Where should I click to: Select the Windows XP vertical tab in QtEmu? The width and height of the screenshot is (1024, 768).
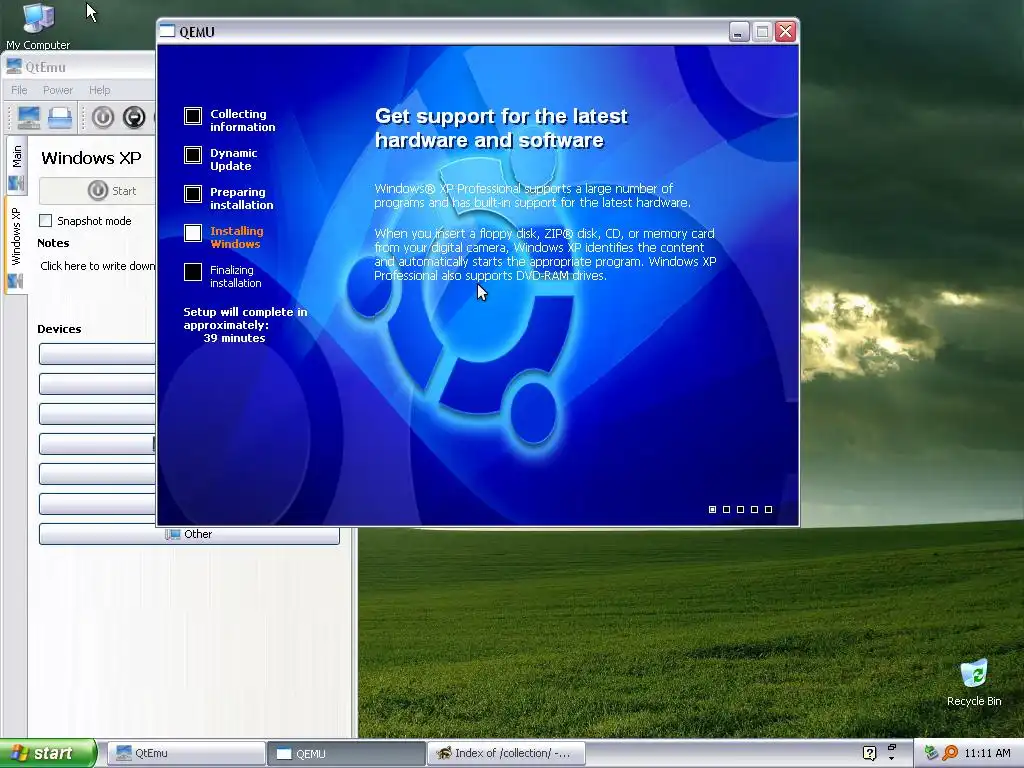pos(16,246)
